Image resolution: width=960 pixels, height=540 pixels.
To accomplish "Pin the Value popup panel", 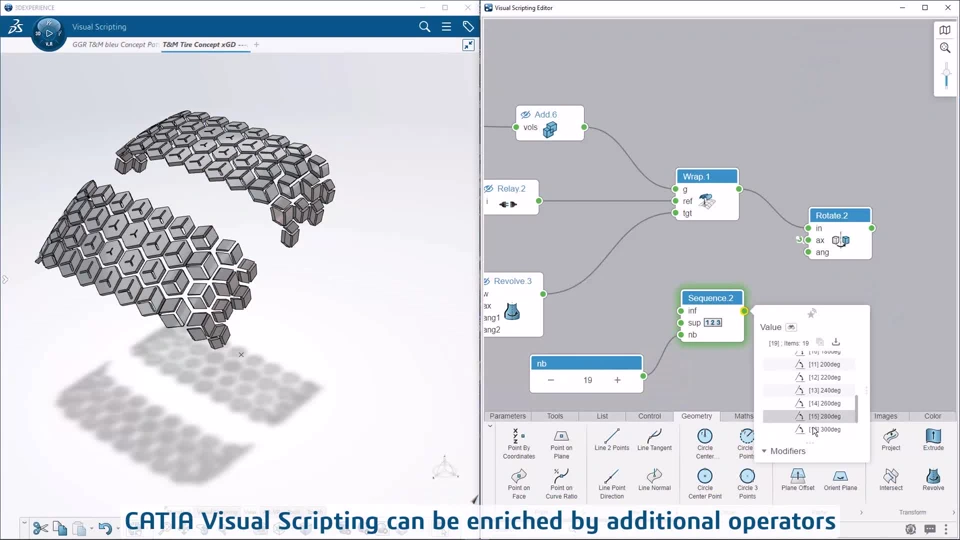I will coord(812,313).
